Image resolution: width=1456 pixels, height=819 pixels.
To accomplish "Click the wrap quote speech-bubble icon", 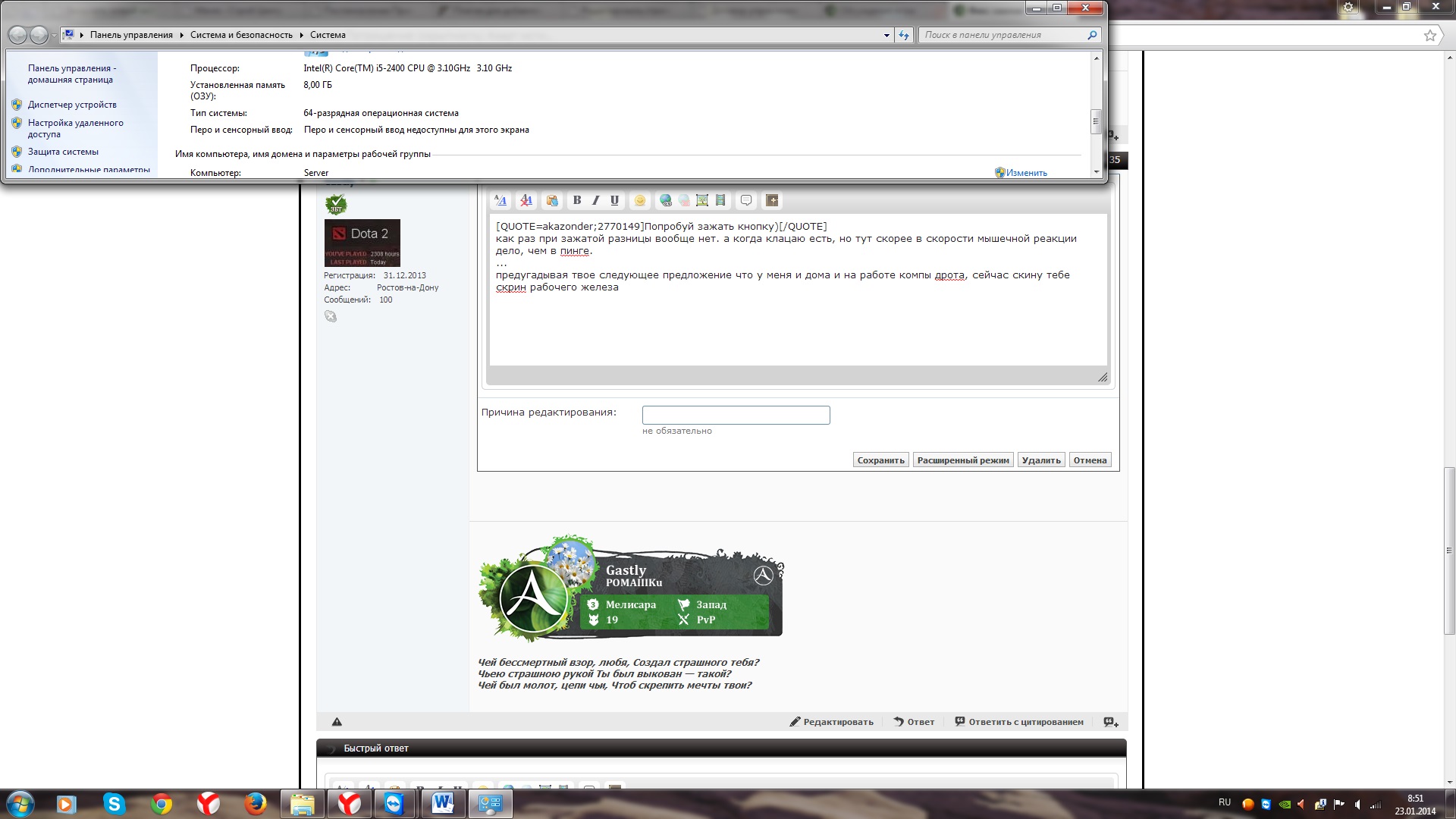I will point(746,200).
